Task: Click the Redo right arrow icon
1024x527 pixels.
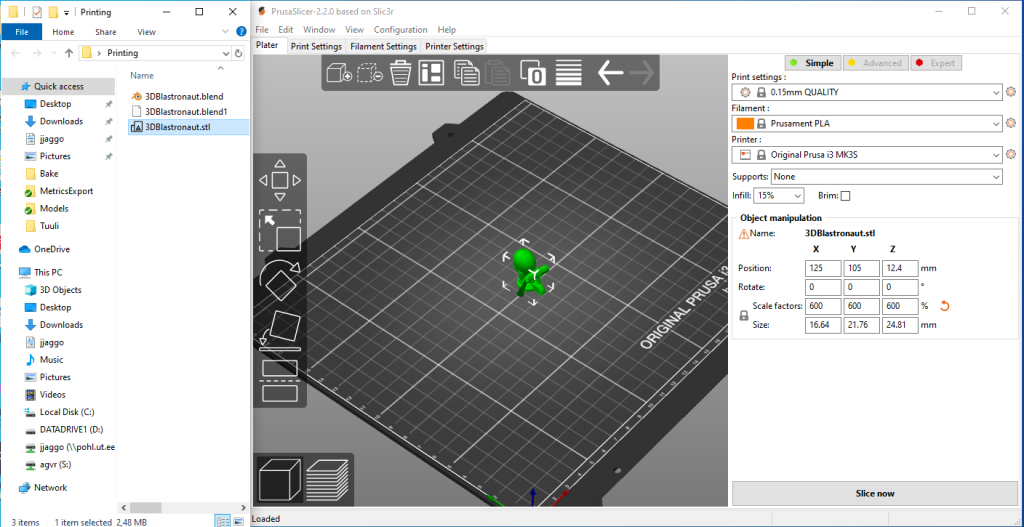Action: 641,72
